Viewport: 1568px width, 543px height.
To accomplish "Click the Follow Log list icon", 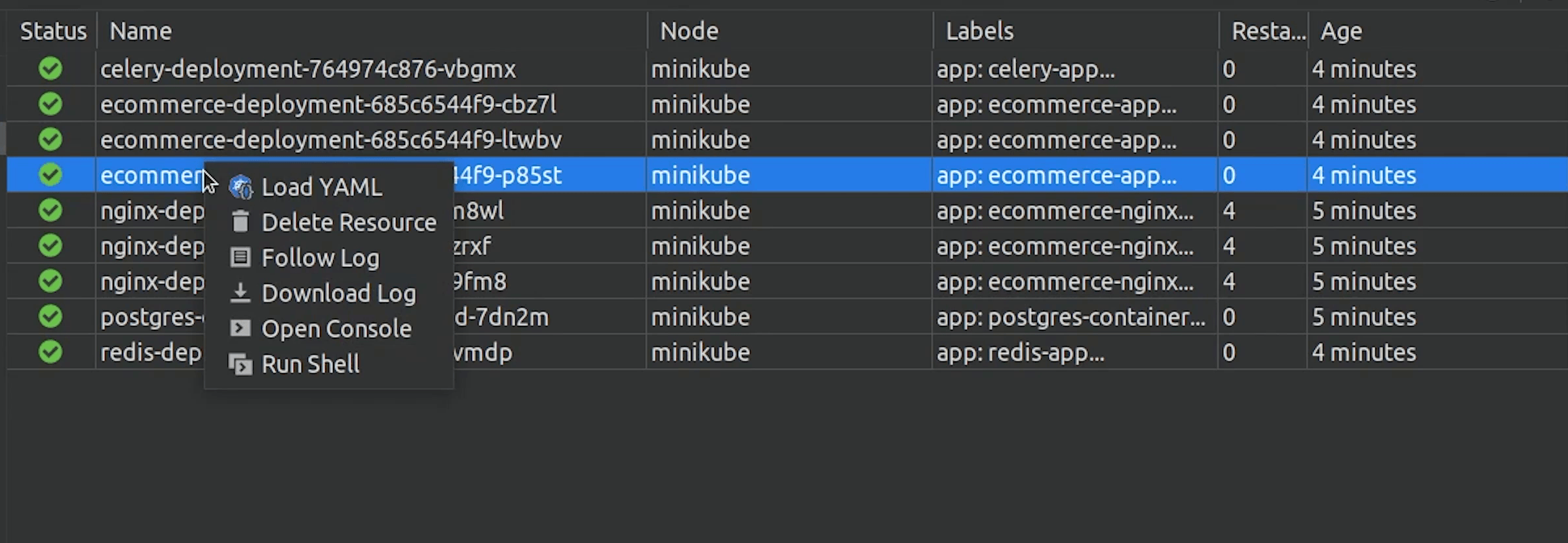I will click(x=241, y=258).
